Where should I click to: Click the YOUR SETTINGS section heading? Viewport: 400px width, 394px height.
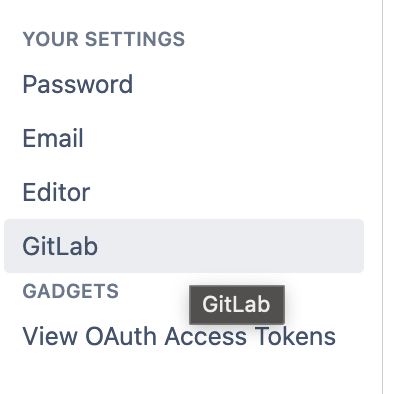point(104,39)
